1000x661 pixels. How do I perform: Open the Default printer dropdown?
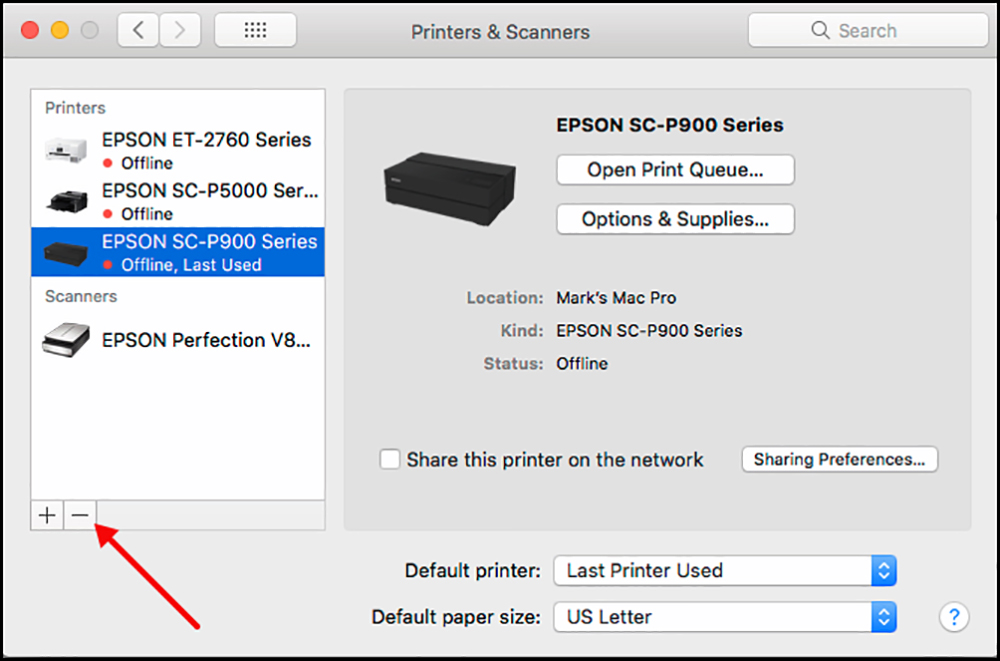click(x=725, y=570)
